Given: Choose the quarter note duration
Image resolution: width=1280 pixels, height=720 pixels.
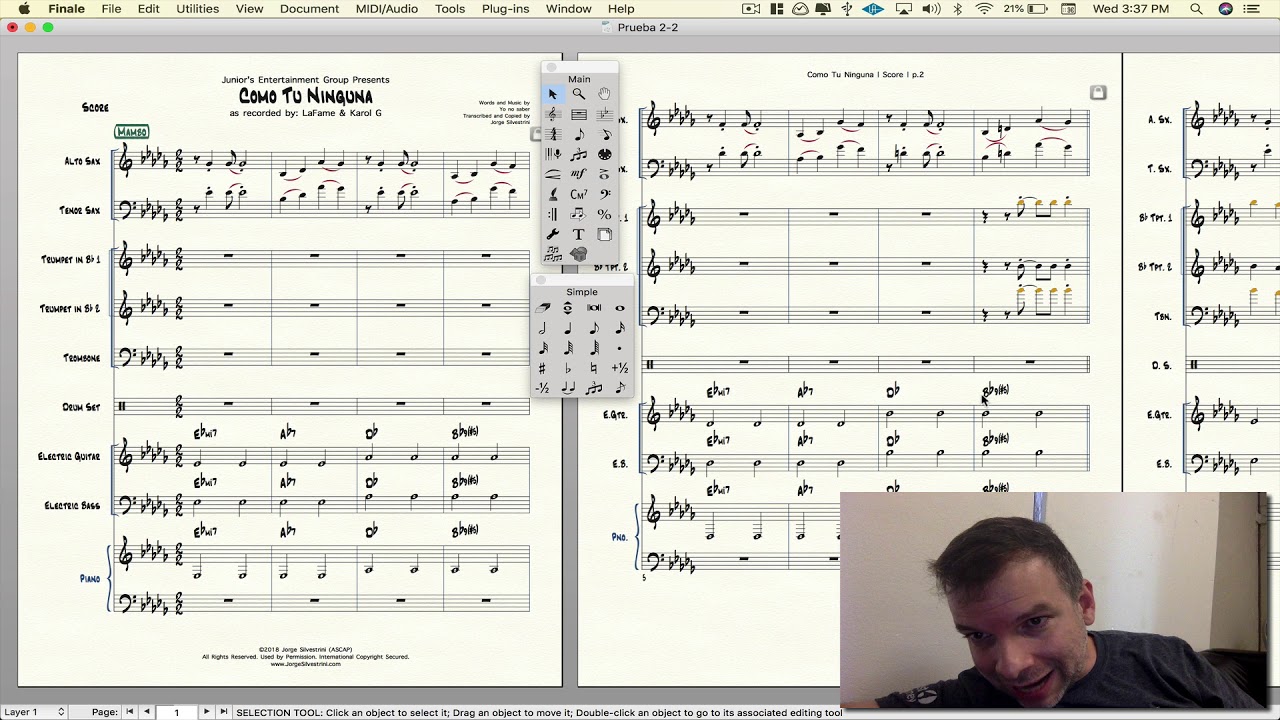Looking at the screenshot, I should [x=568, y=328].
